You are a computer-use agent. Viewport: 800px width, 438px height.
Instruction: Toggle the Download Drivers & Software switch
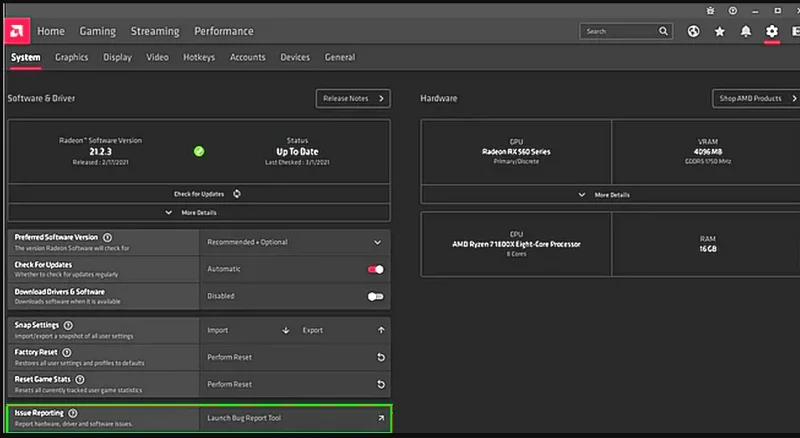pos(376,296)
